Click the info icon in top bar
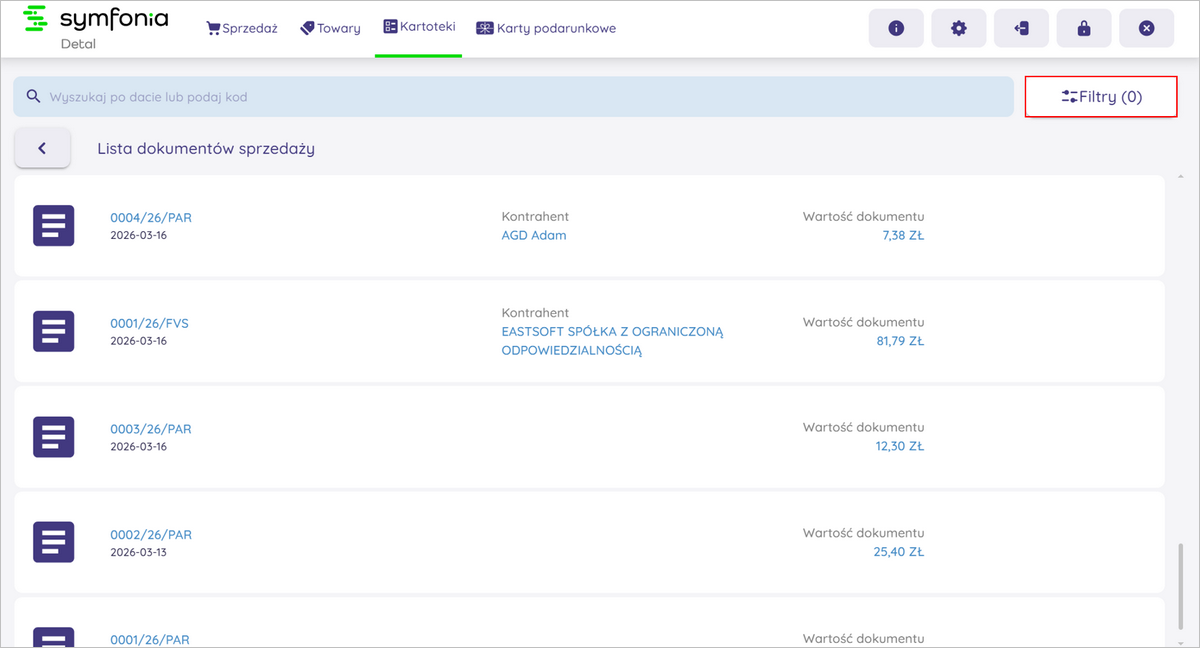The width and height of the screenshot is (1200, 648). coord(896,28)
